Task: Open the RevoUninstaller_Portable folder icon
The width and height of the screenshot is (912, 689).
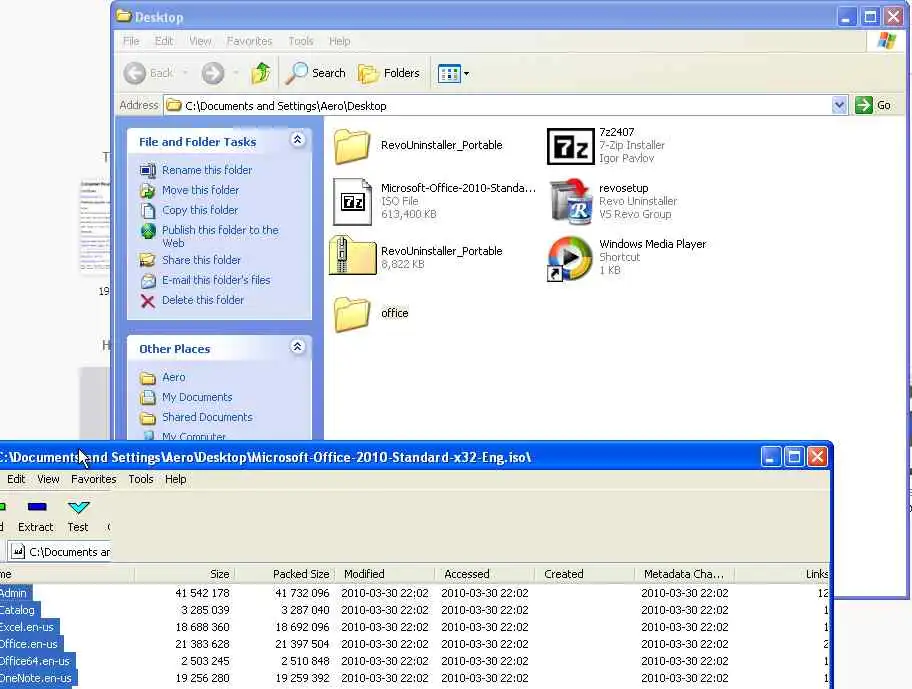Action: click(x=351, y=145)
